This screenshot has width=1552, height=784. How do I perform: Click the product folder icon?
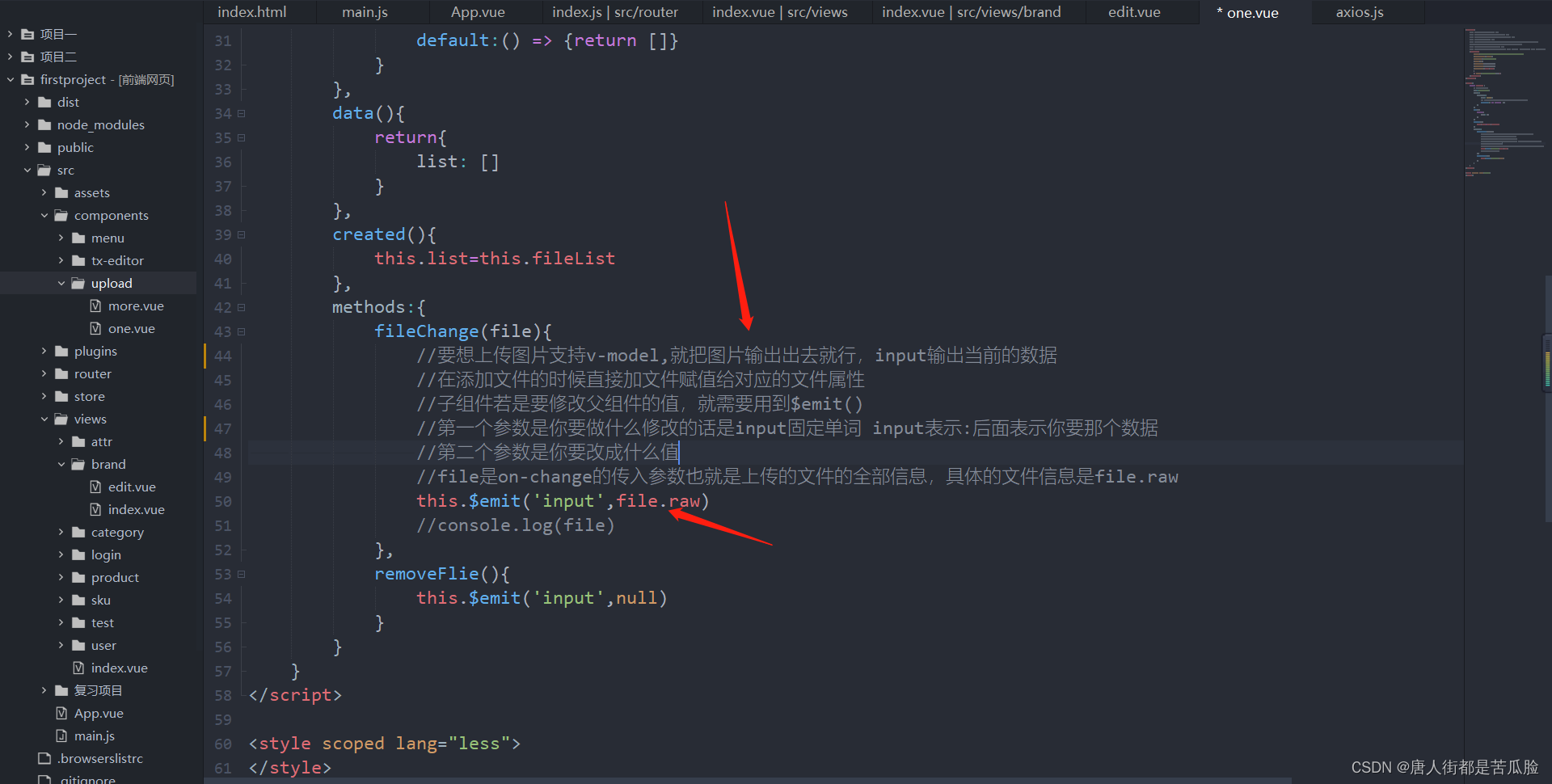pyautogui.click(x=78, y=577)
